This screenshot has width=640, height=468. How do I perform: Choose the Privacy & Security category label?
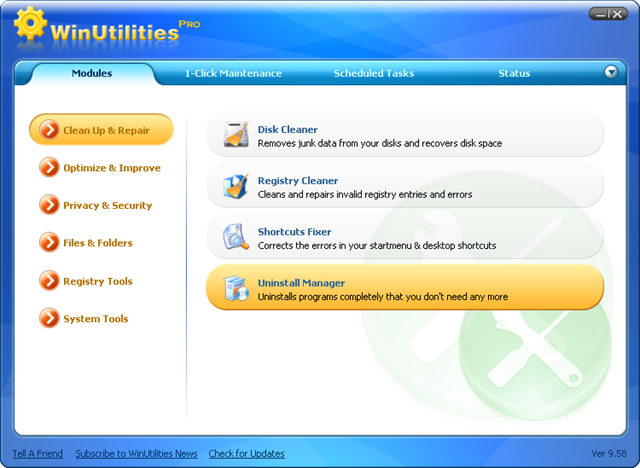pyautogui.click(x=107, y=206)
